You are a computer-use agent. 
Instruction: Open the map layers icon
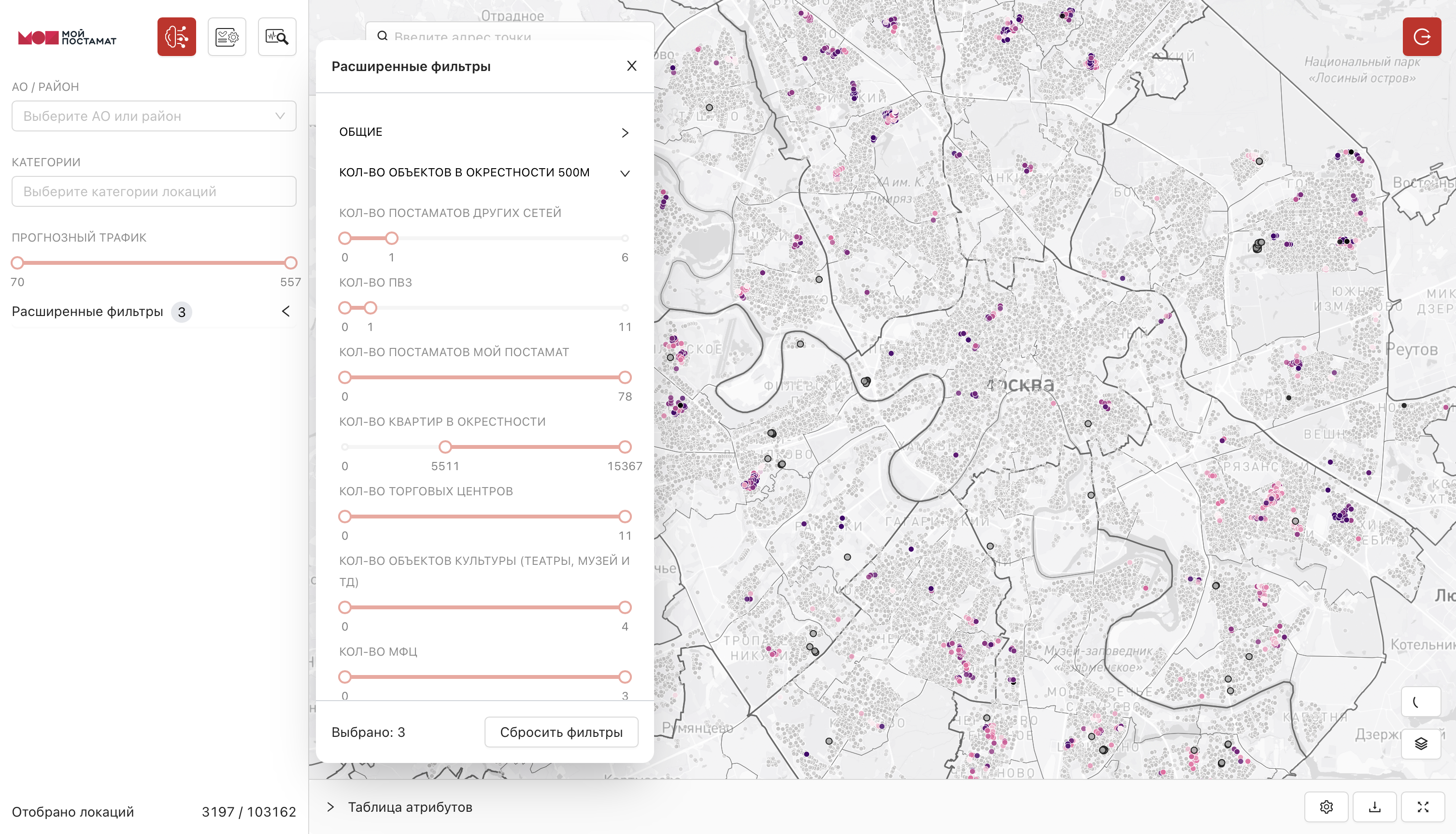point(1421,744)
